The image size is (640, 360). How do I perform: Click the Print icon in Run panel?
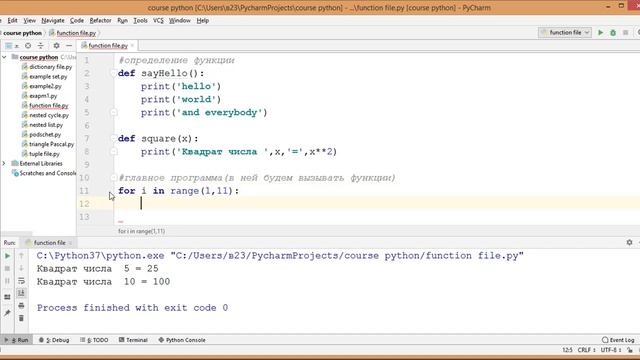pyautogui.click(x=21, y=305)
